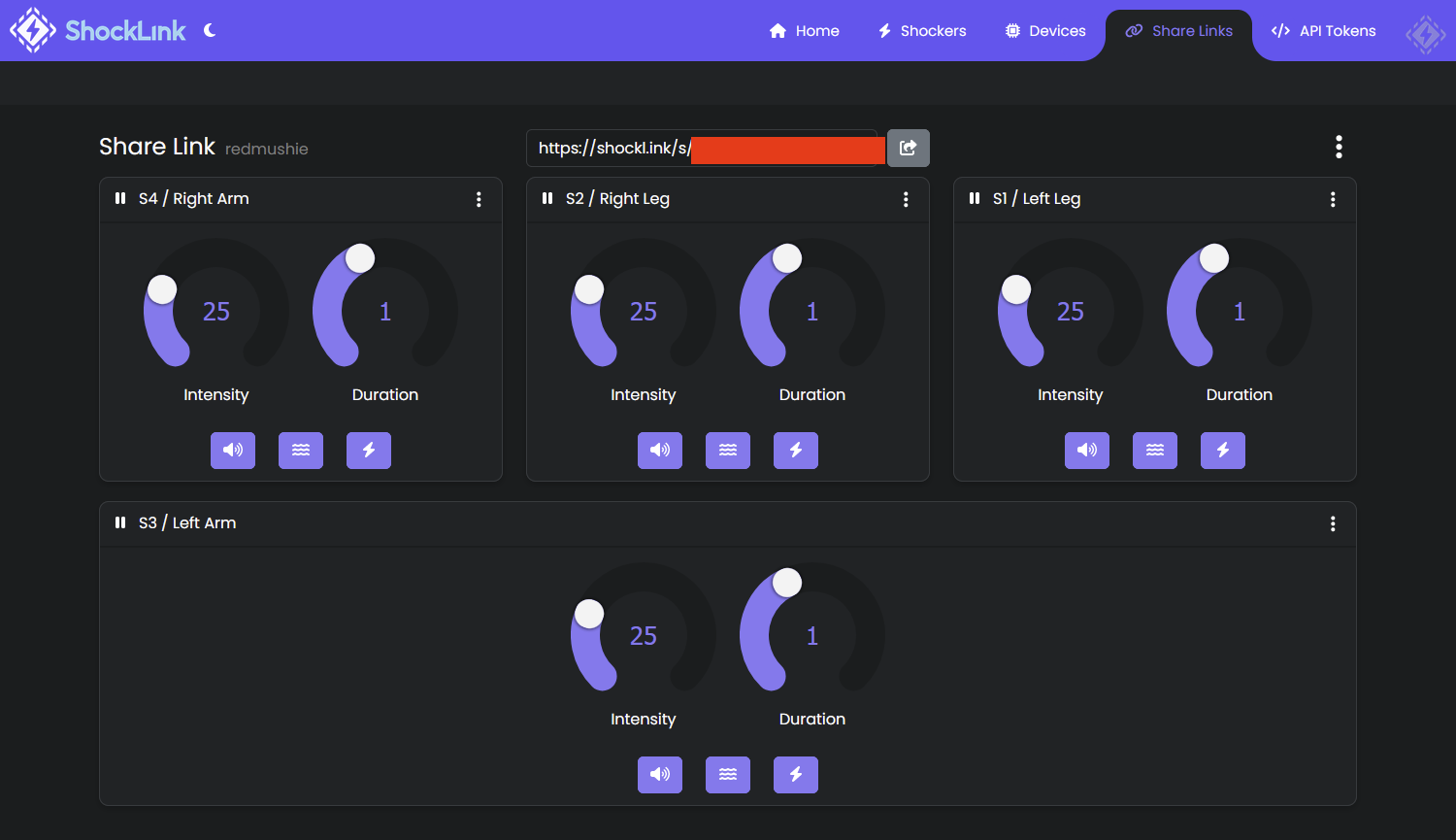Click the share icon next to the link
Screen dimensions: 1456x840
[908, 148]
